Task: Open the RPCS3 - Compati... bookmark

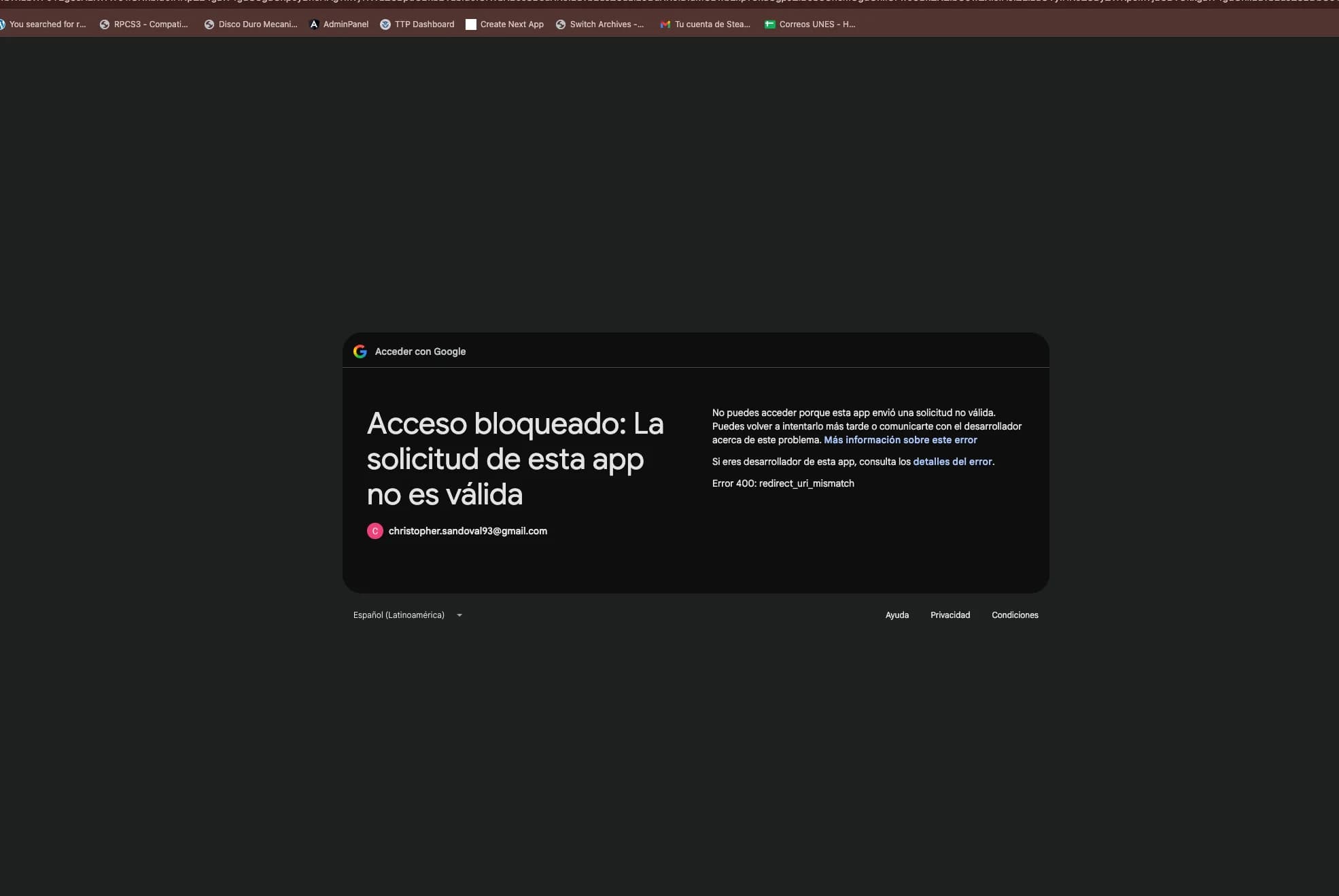Action: coord(144,24)
